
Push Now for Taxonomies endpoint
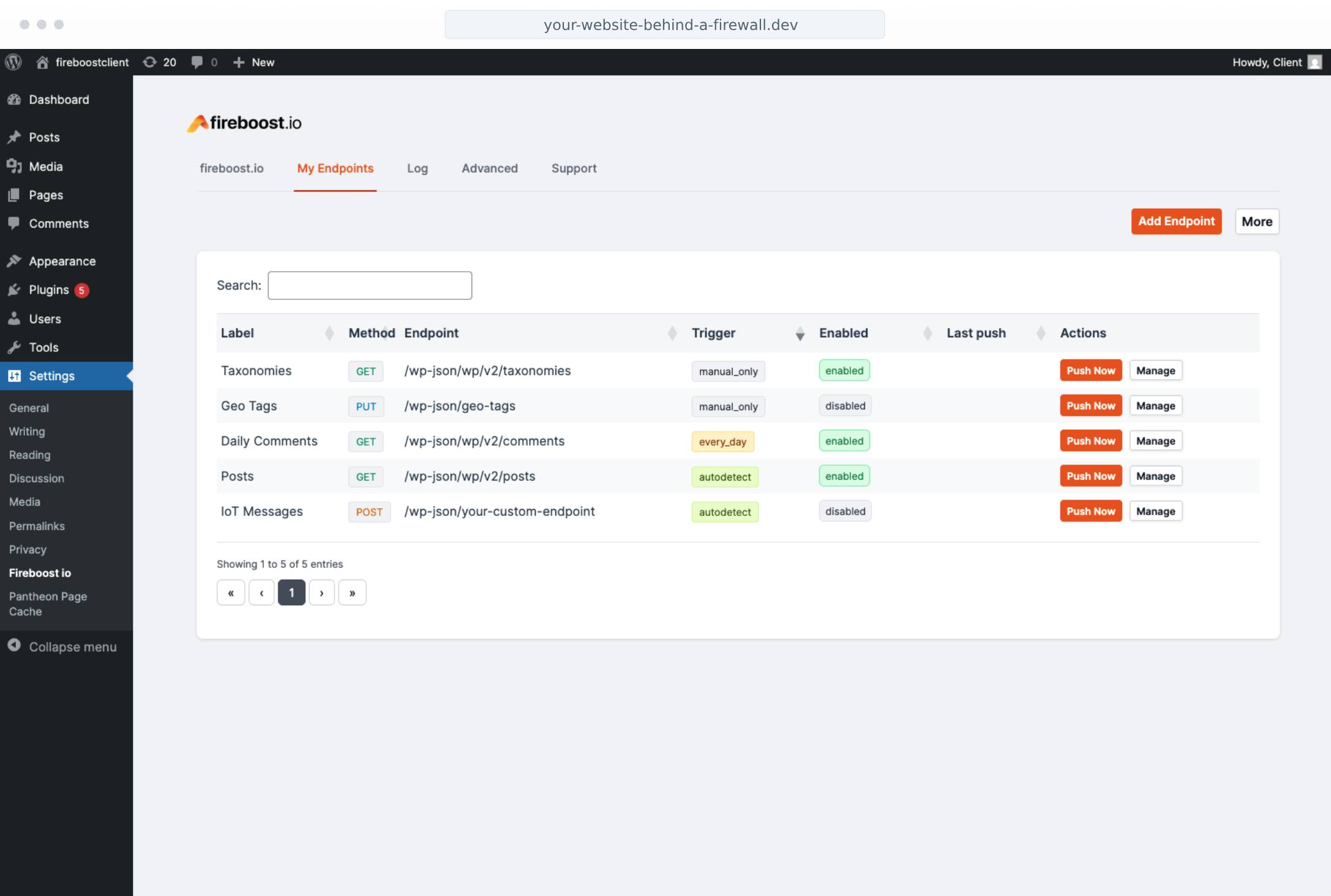tap(1091, 370)
